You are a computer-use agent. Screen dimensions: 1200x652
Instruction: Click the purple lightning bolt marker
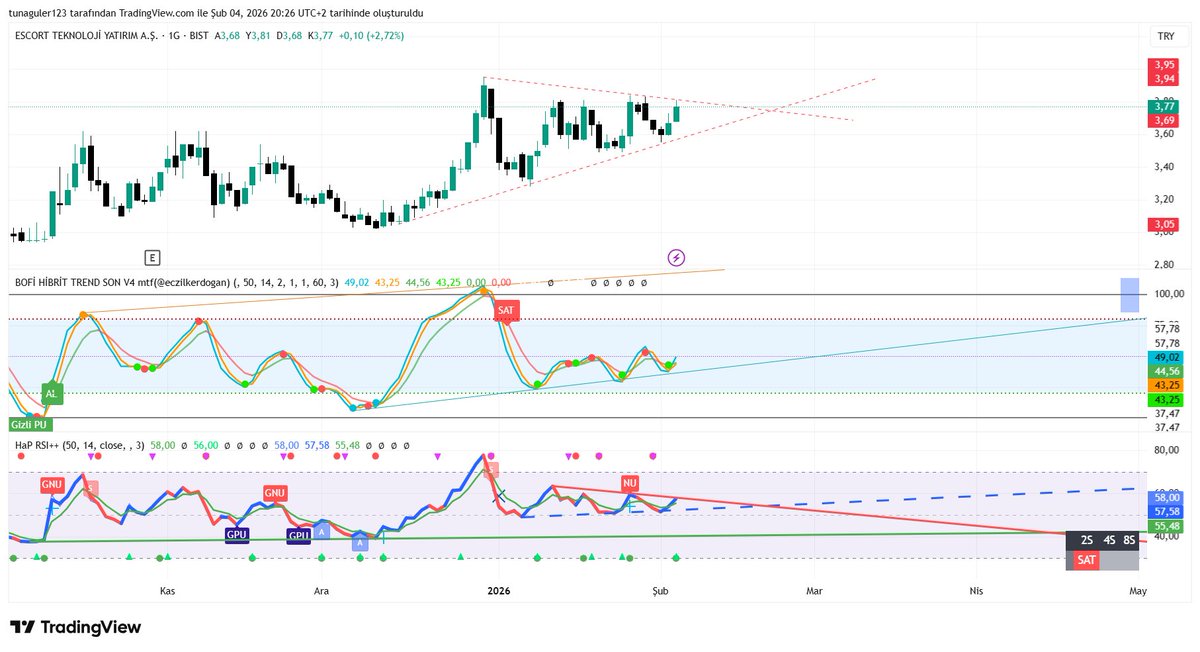(x=676, y=257)
